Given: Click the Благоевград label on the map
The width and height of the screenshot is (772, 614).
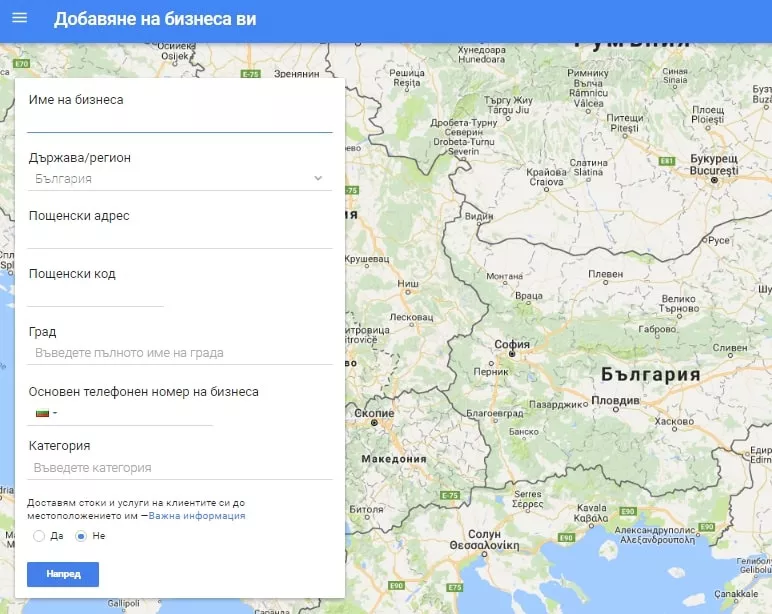Looking at the screenshot, I should (495, 413).
